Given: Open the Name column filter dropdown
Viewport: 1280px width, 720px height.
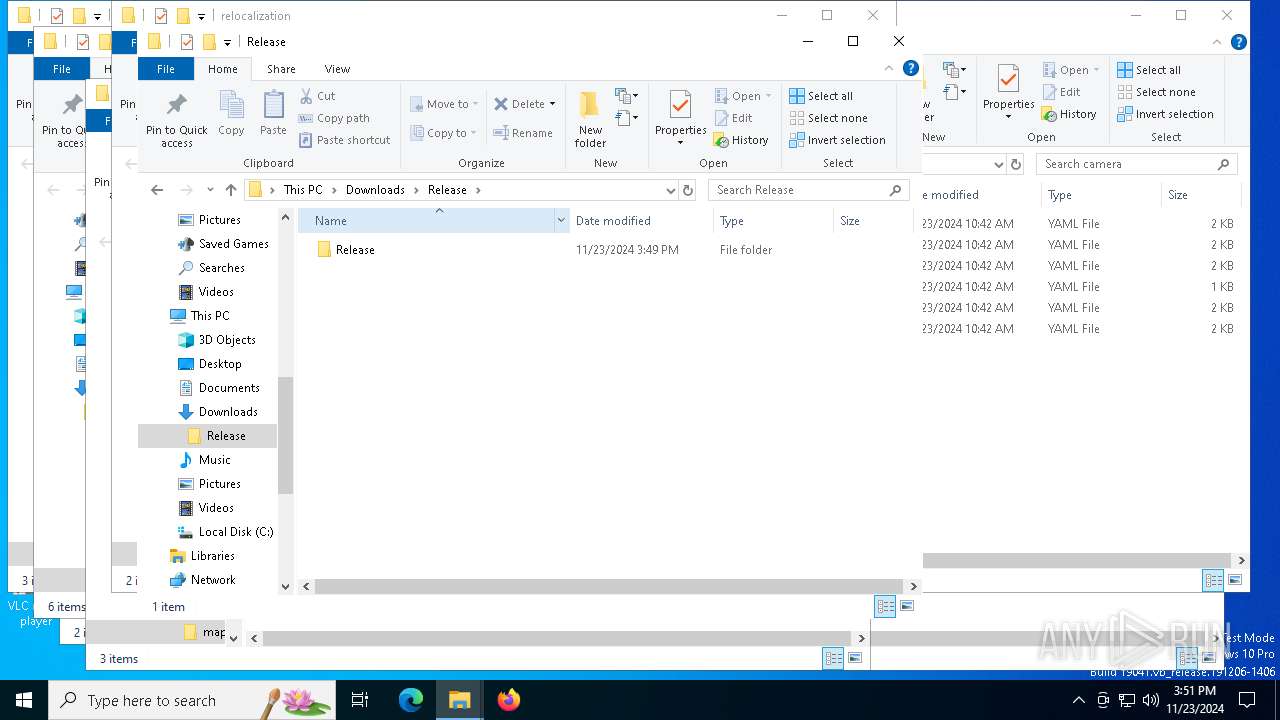Looking at the screenshot, I should tap(561, 221).
